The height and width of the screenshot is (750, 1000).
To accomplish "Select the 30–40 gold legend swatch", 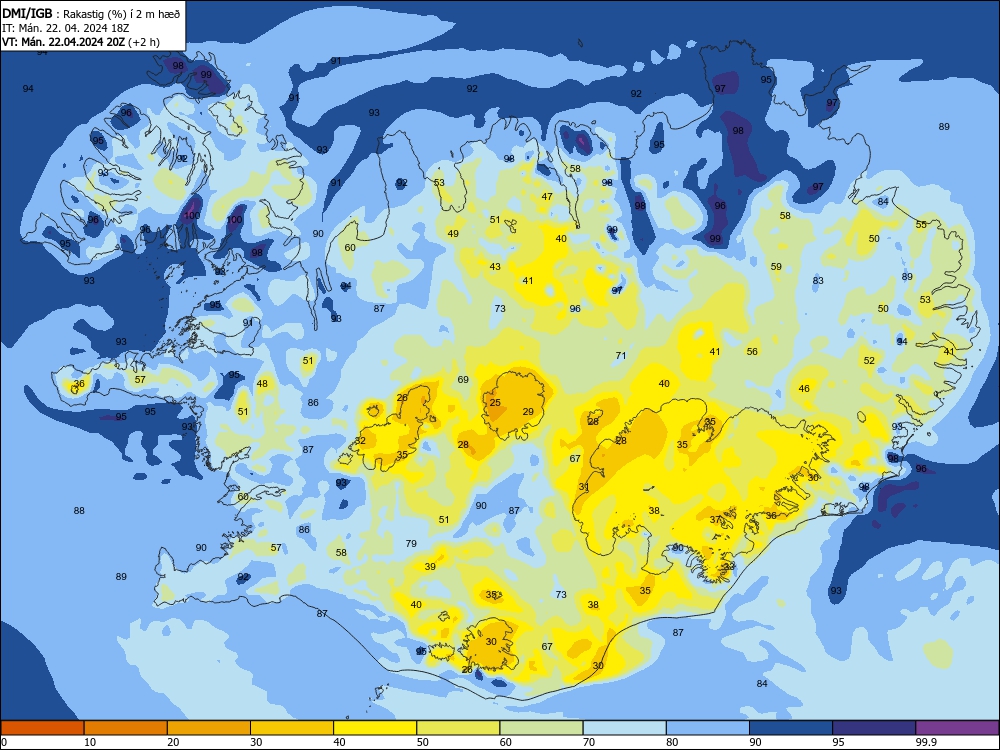I will [x=292, y=728].
